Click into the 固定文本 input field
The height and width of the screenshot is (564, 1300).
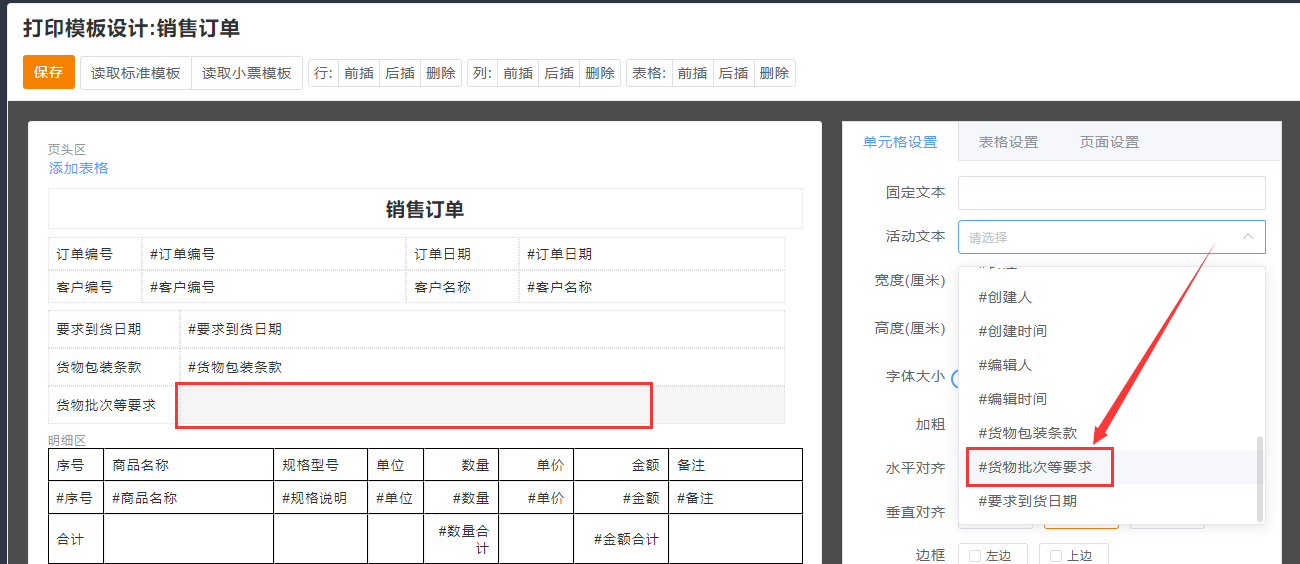click(1111, 192)
